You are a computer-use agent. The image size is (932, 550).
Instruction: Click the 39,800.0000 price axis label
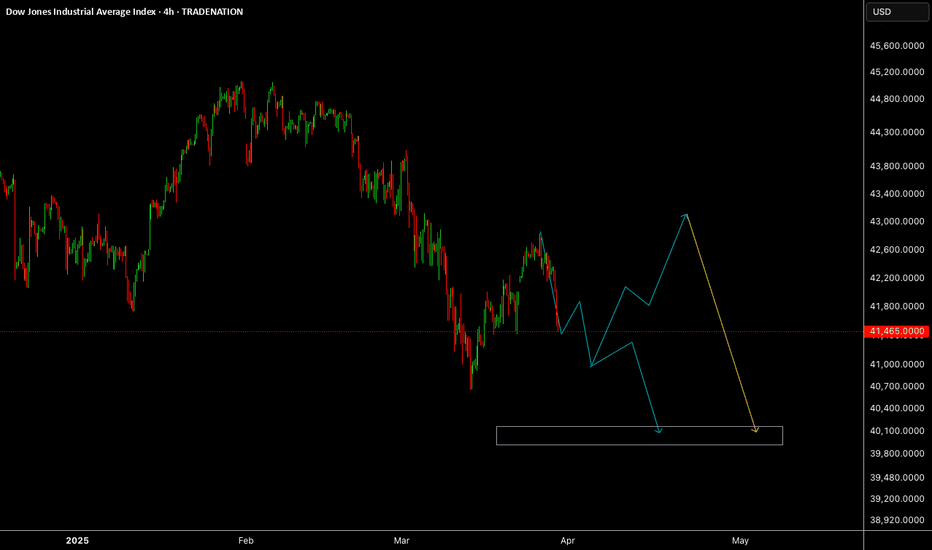click(897, 453)
